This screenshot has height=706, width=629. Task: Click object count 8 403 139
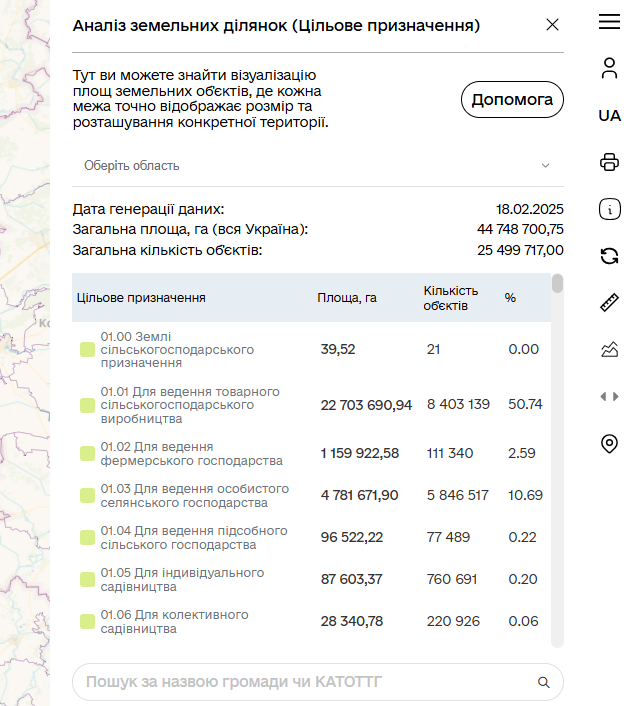point(458,404)
